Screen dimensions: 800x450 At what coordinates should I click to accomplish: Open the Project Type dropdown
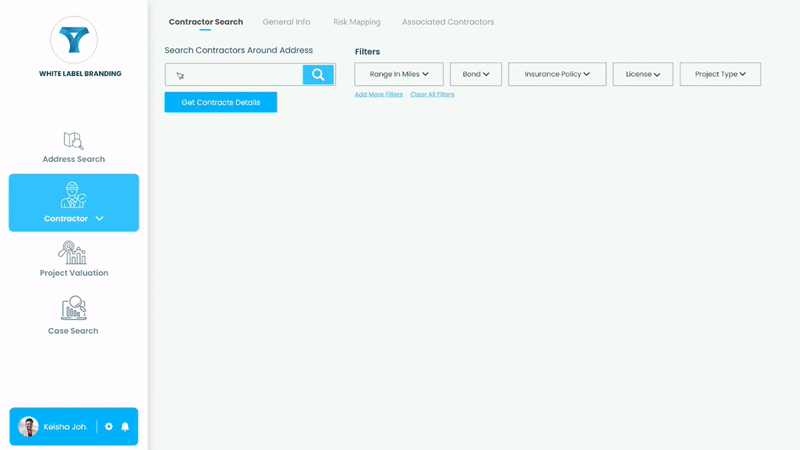(x=720, y=74)
